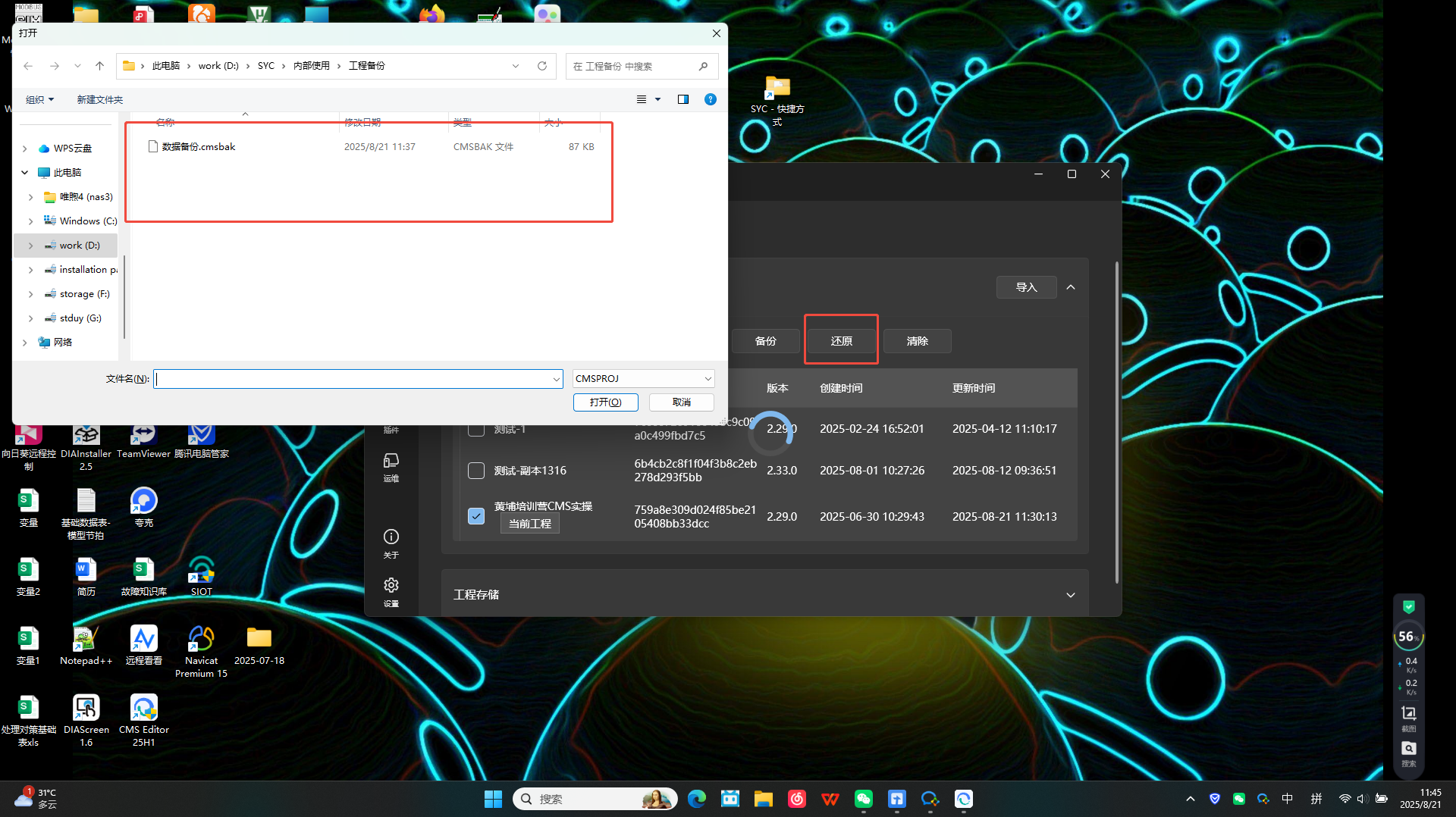Screen dimensions: 1456x817
Task: Click the 还原 button
Action: tap(841, 341)
